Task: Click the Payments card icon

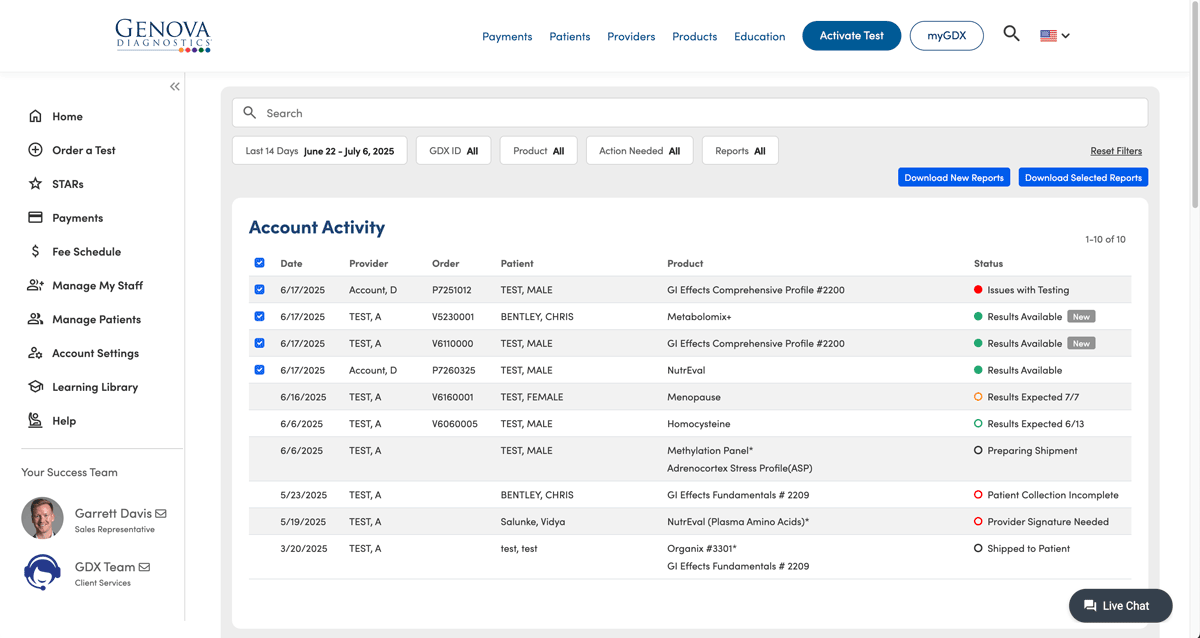Action: coord(35,218)
